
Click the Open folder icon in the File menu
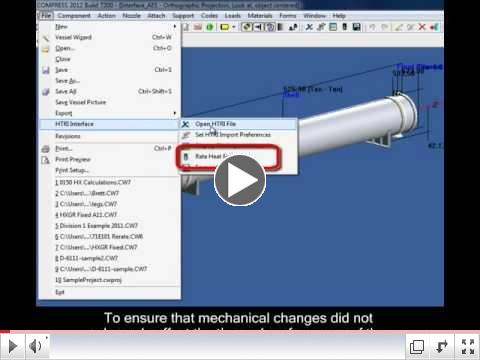point(46,49)
